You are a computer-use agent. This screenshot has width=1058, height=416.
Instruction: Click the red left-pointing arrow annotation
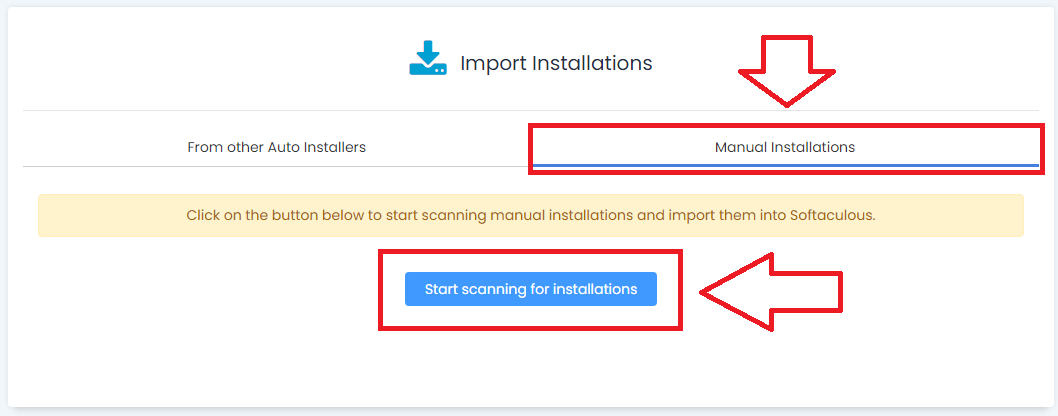pyautogui.click(x=771, y=291)
